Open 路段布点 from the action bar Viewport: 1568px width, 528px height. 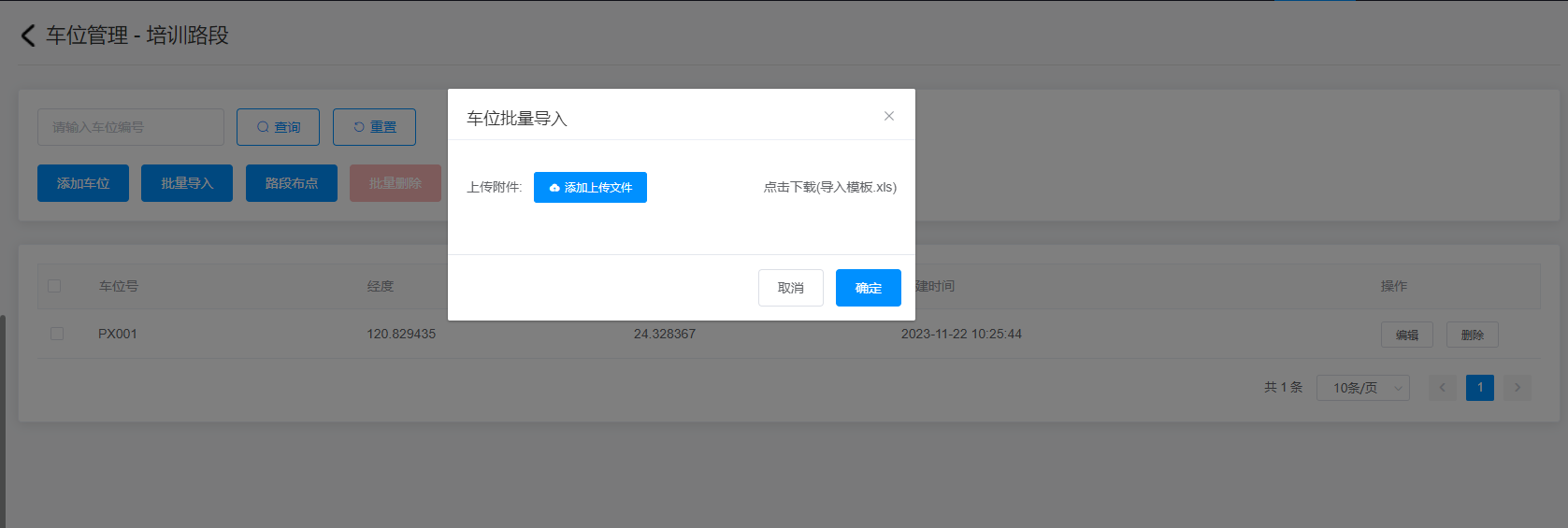click(x=292, y=183)
